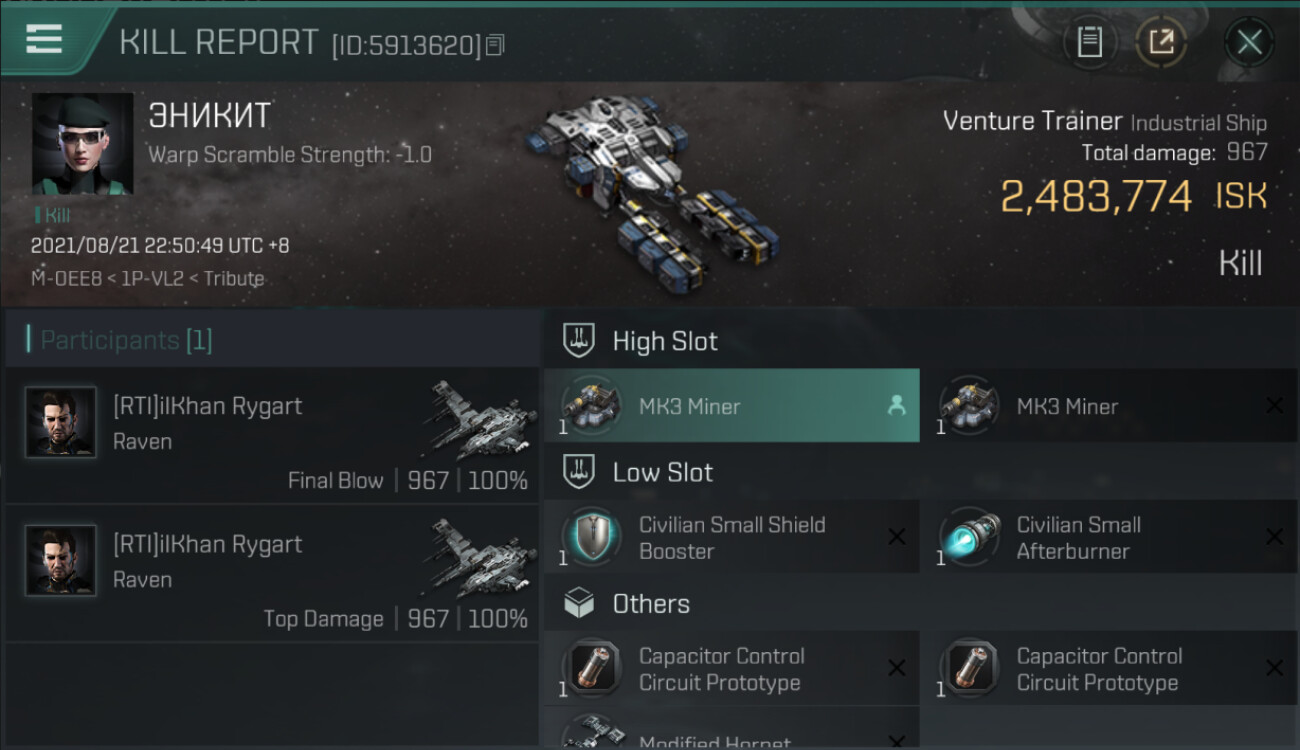View the Final Blow participant row
The height and width of the screenshot is (750, 1300).
(272, 435)
